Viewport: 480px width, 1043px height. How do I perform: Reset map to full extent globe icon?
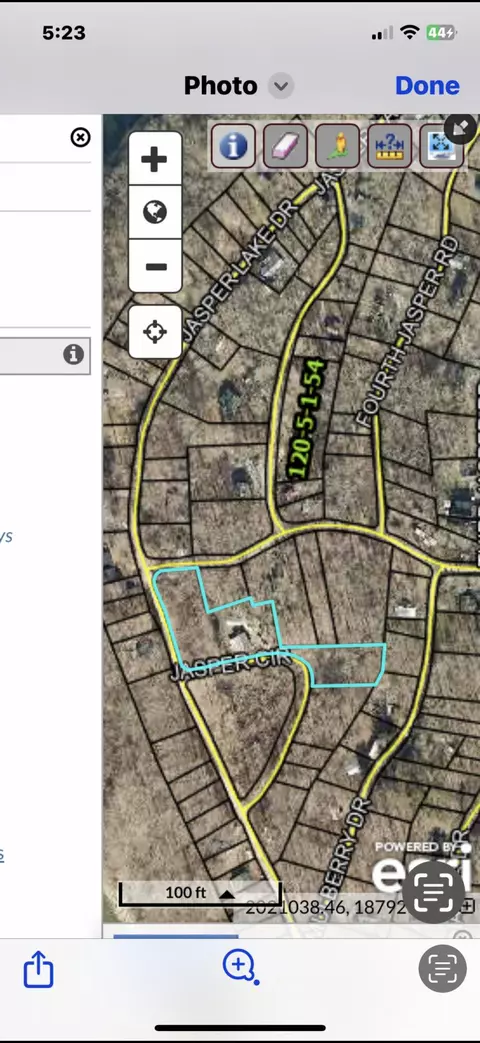pos(155,212)
